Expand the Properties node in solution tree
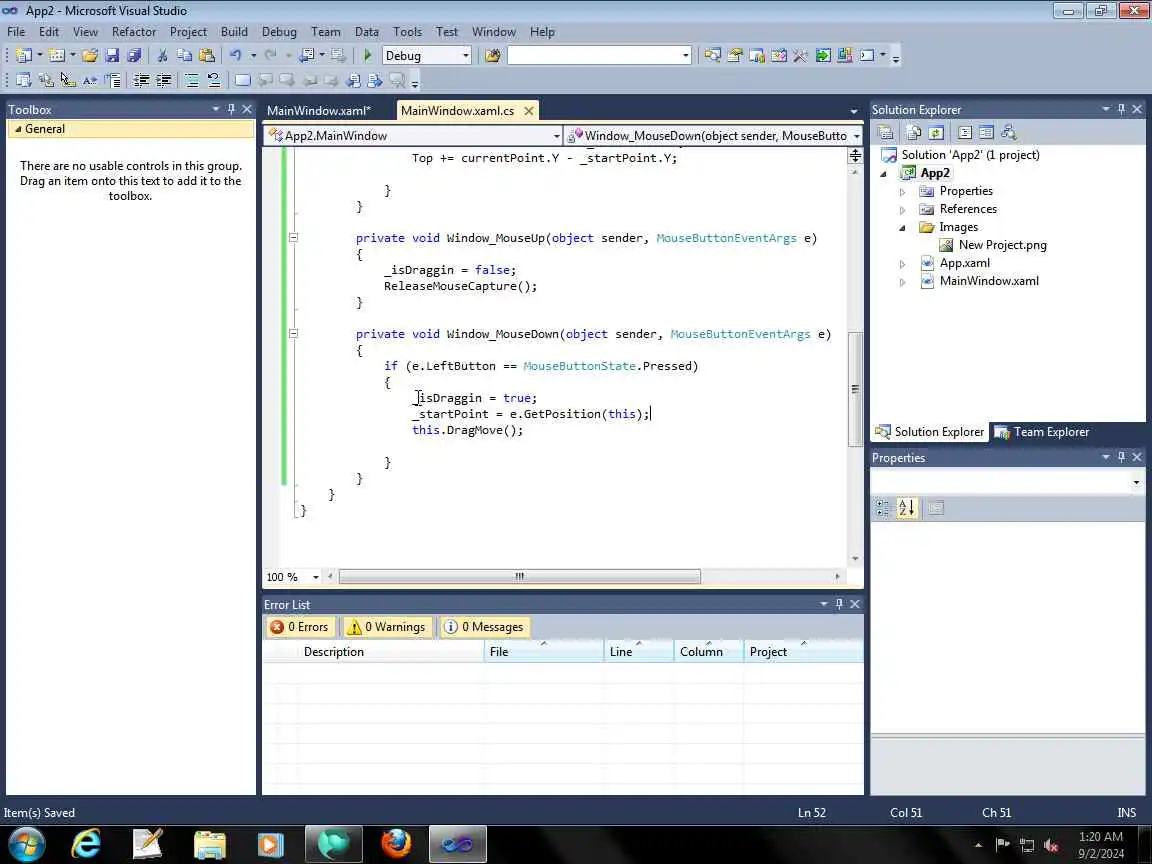 click(x=902, y=192)
